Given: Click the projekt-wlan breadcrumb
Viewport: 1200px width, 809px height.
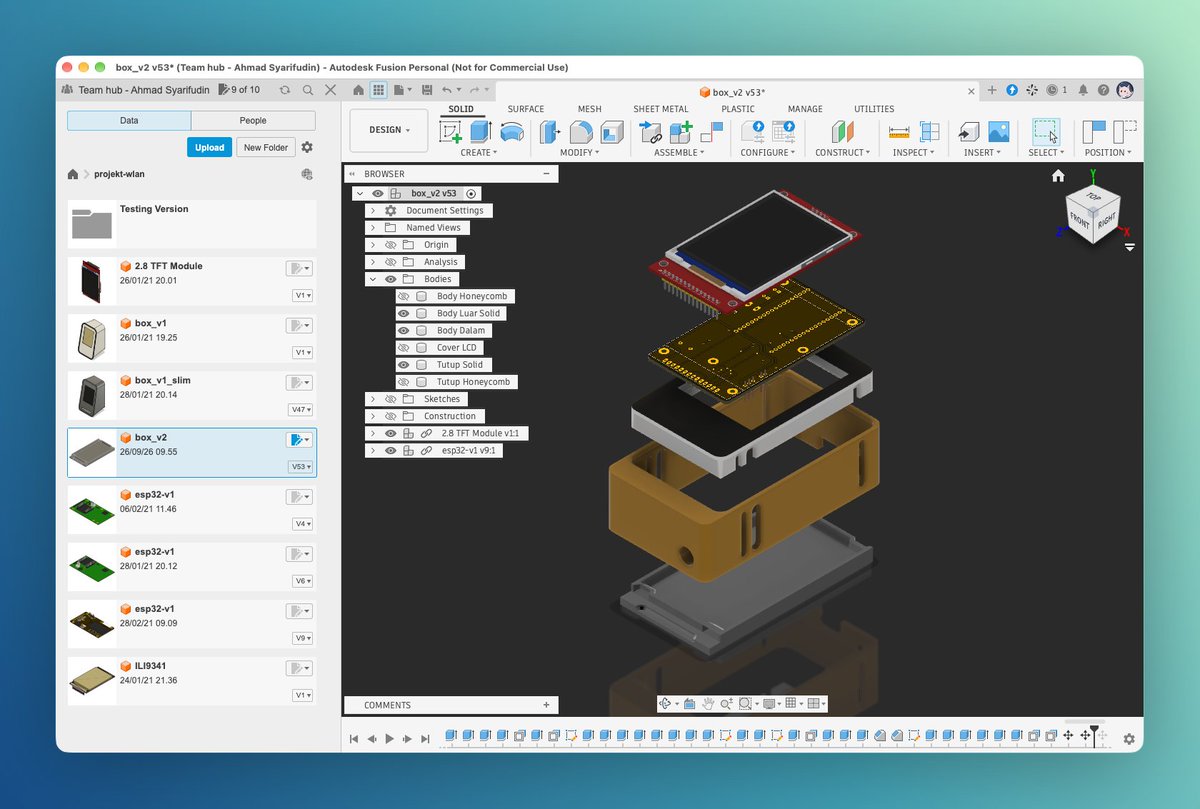Looking at the screenshot, I should [x=119, y=174].
